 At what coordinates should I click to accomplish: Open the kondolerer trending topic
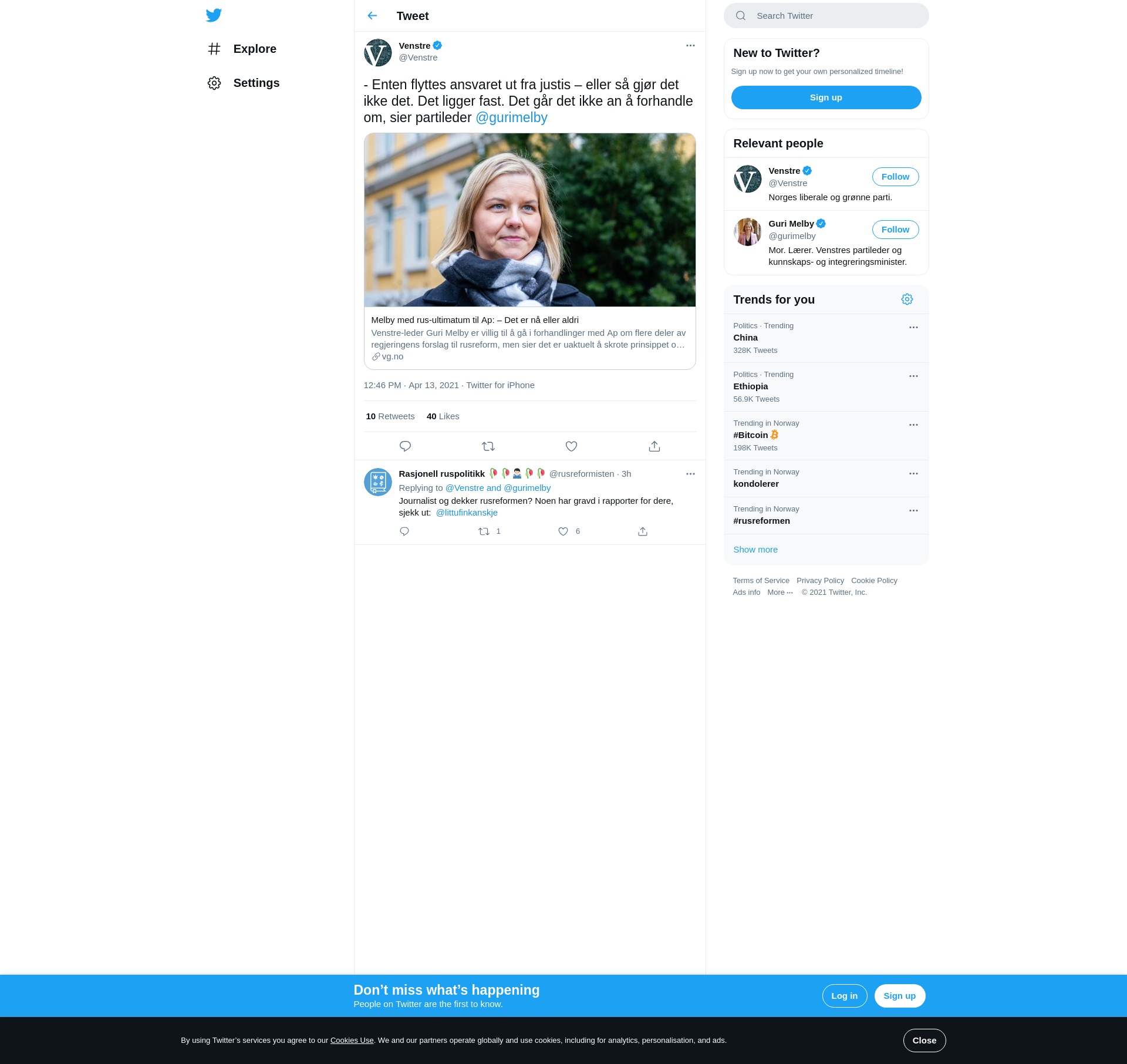tap(826, 479)
